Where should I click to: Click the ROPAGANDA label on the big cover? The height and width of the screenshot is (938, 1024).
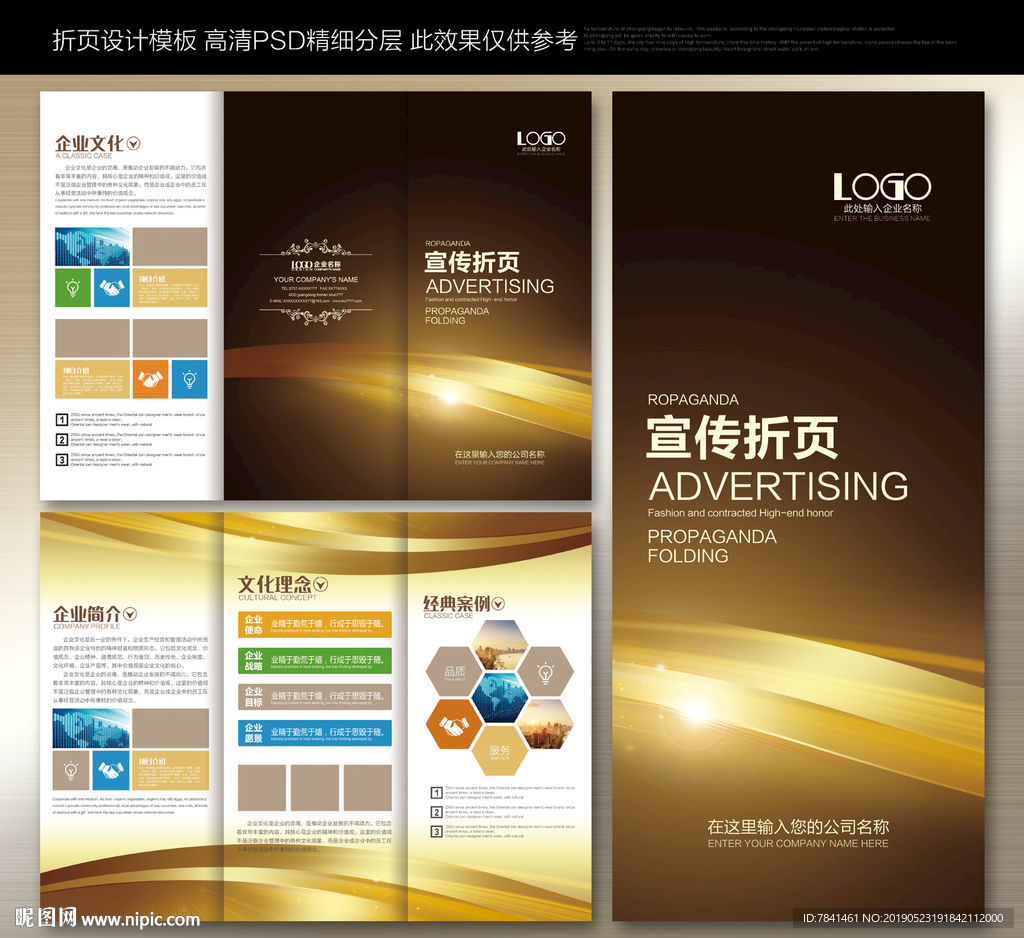[x=693, y=400]
